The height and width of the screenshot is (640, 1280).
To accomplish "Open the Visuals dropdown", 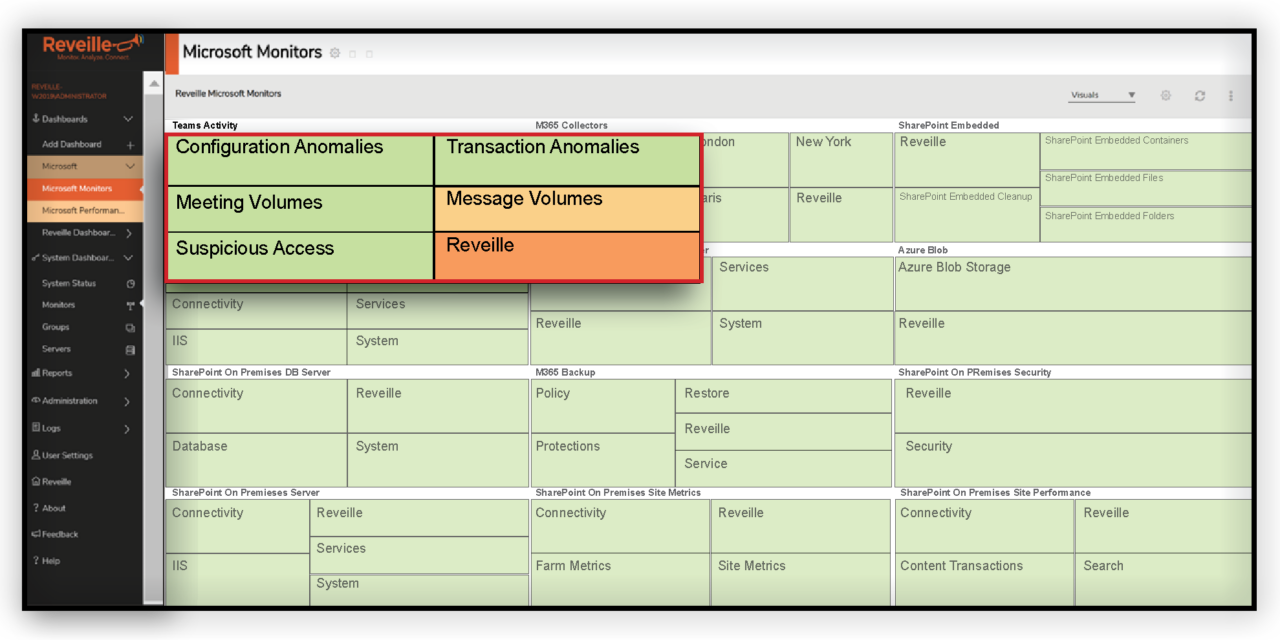I will click(x=1102, y=96).
